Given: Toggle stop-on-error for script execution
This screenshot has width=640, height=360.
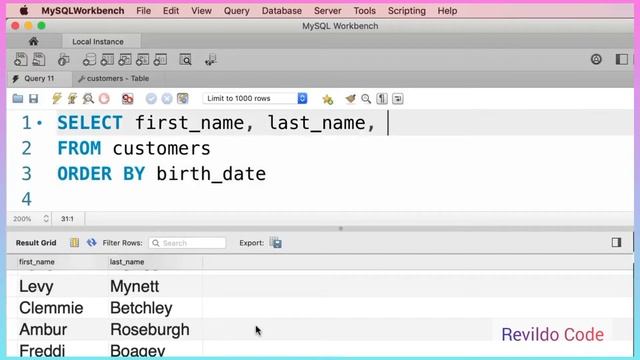Looking at the screenshot, I should [128, 98].
